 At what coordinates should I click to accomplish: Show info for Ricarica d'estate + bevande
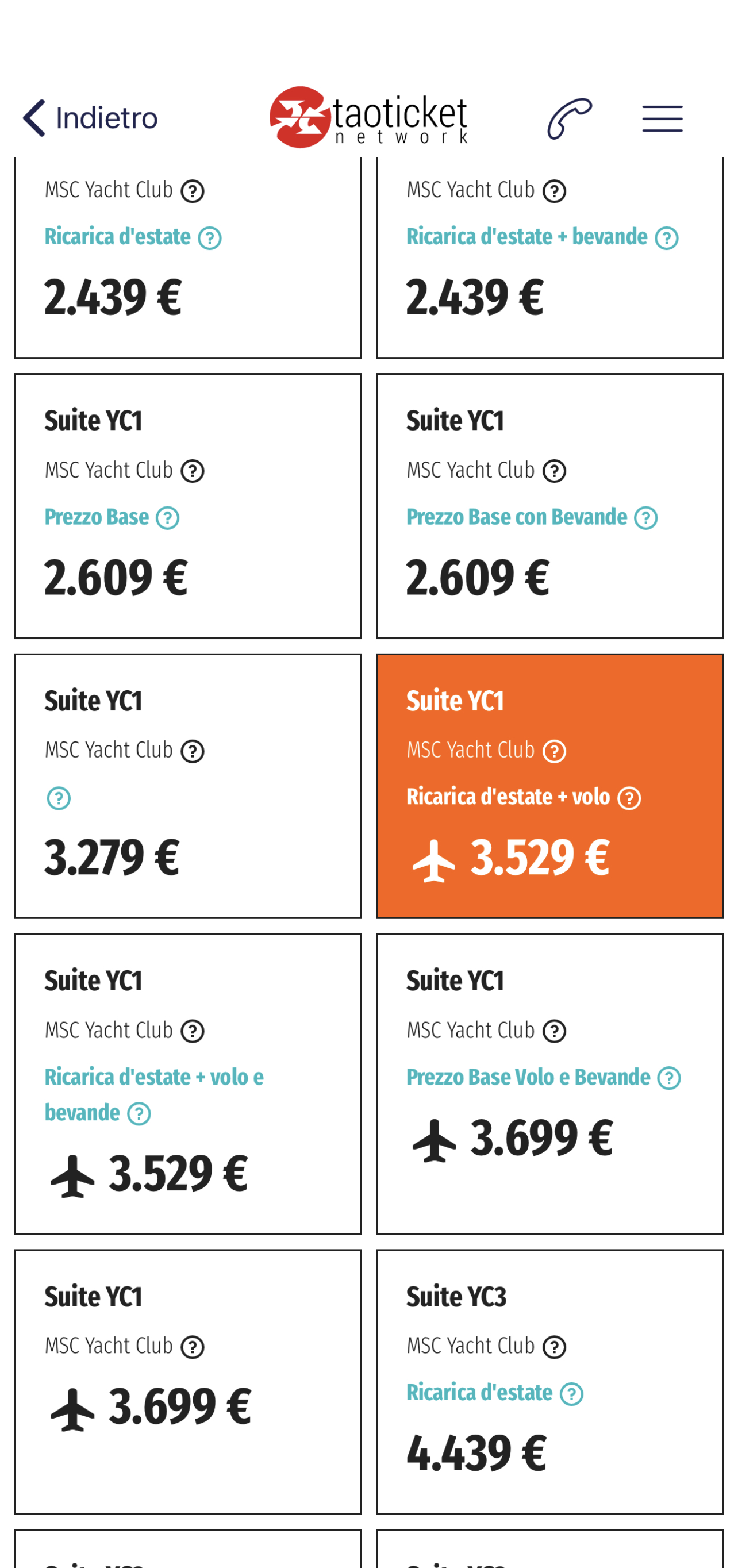pyautogui.click(x=666, y=238)
